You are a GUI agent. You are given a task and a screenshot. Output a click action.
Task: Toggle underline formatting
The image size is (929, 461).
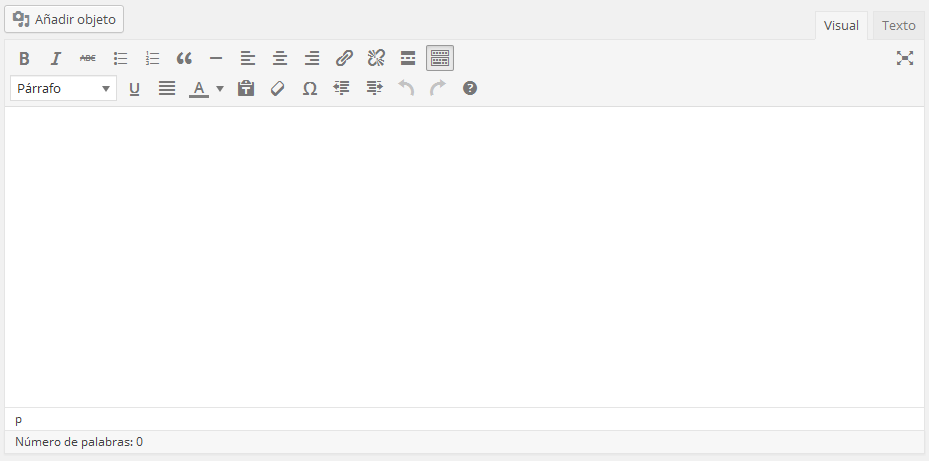134,88
